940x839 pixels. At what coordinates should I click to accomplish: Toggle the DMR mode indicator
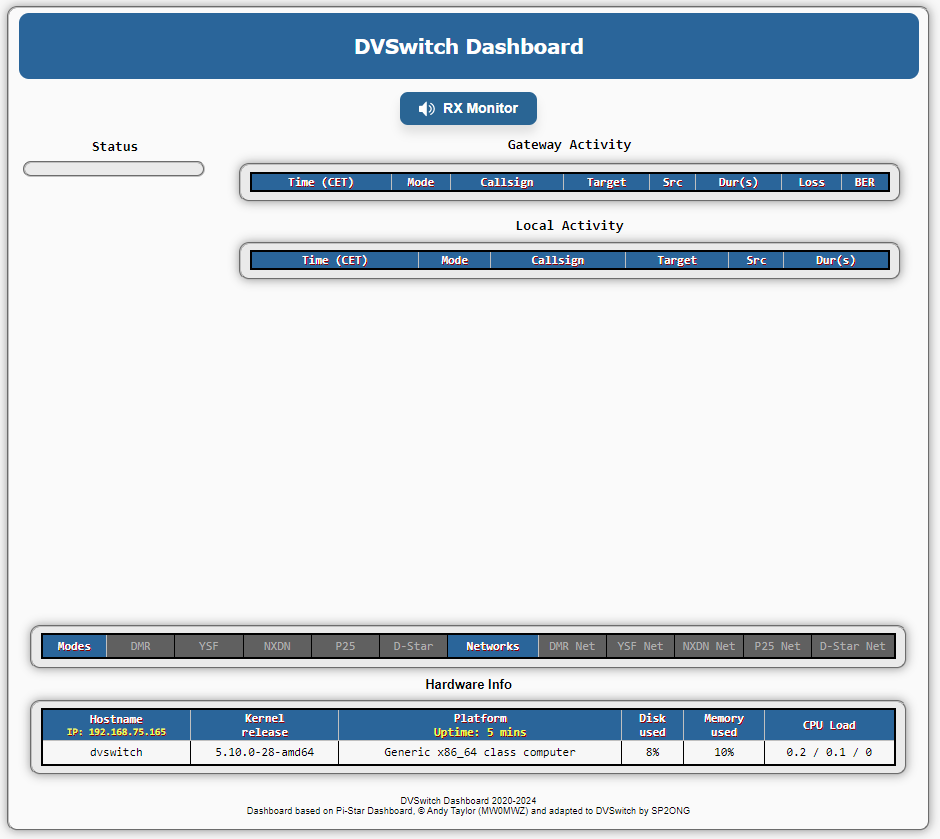tap(140, 646)
